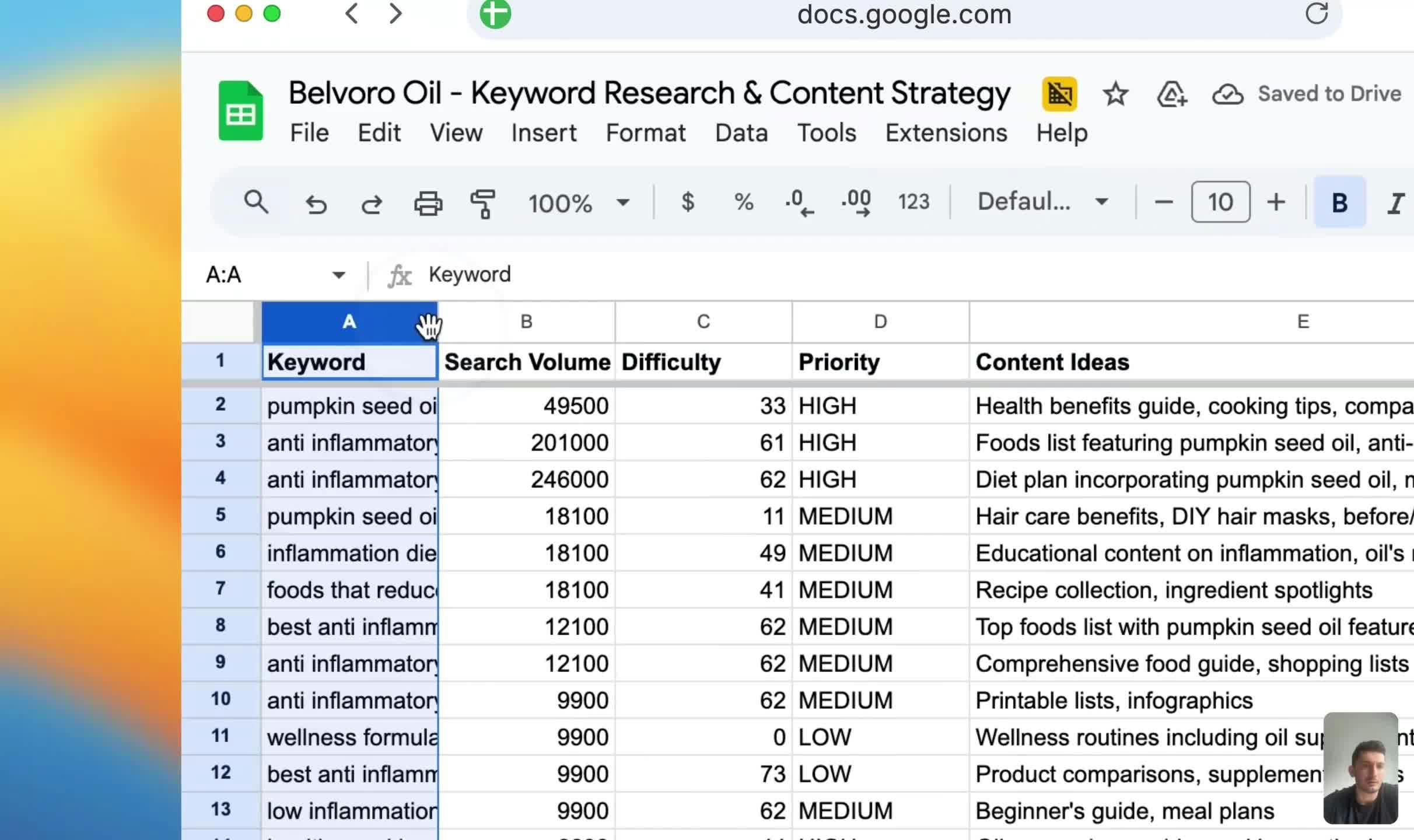
Task: Decrease font size with minus button
Action: pos(1164,202)
